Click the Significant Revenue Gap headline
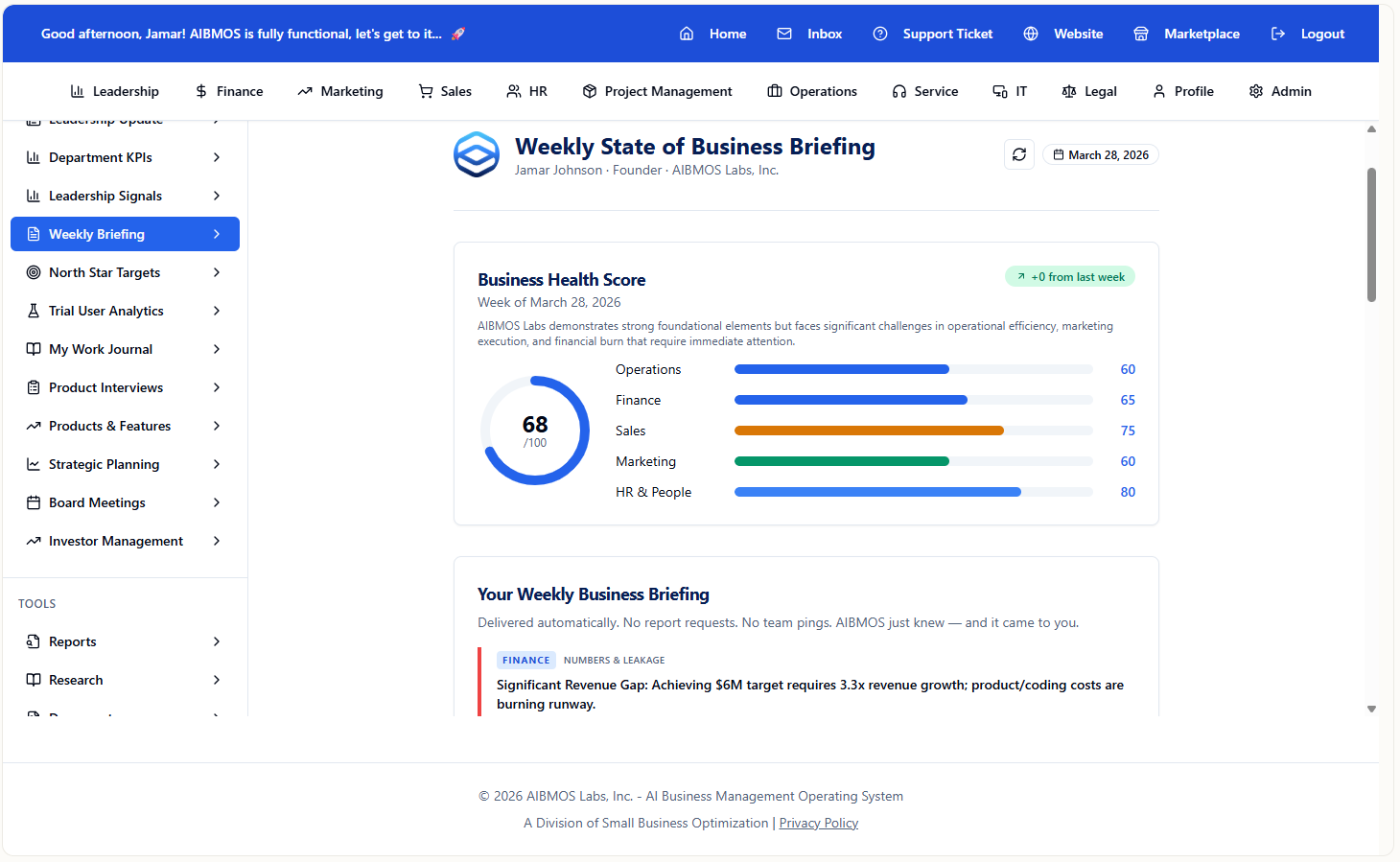Viewport: 1400px width, 862px height. click(x=810, y=694)
